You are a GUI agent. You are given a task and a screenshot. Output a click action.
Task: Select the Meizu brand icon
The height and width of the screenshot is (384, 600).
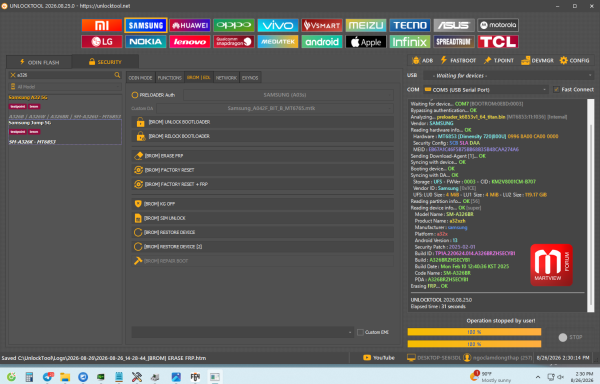coord(366,26)
